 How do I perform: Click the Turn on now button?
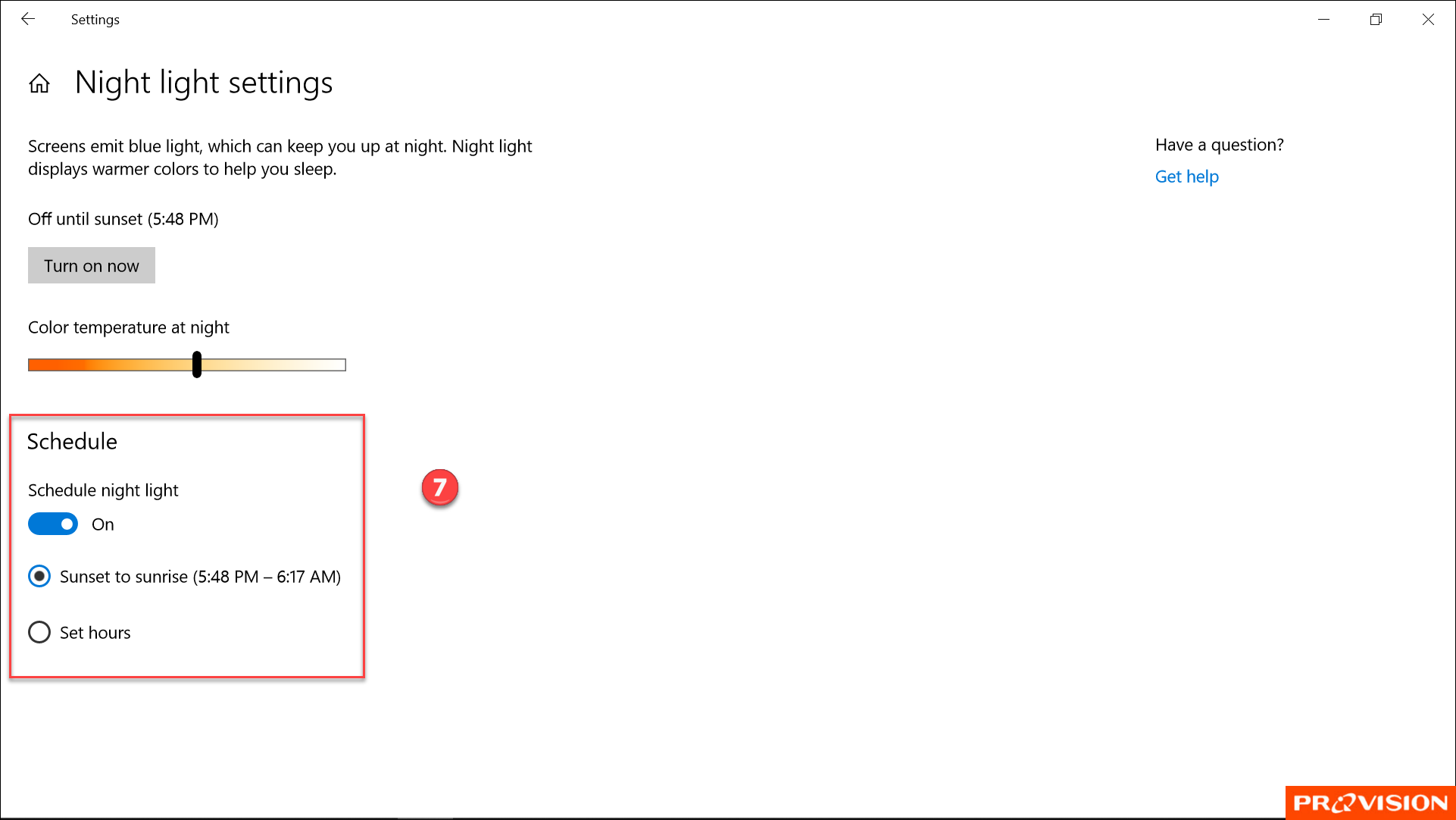pyautogui.click(x=91, y=265)
